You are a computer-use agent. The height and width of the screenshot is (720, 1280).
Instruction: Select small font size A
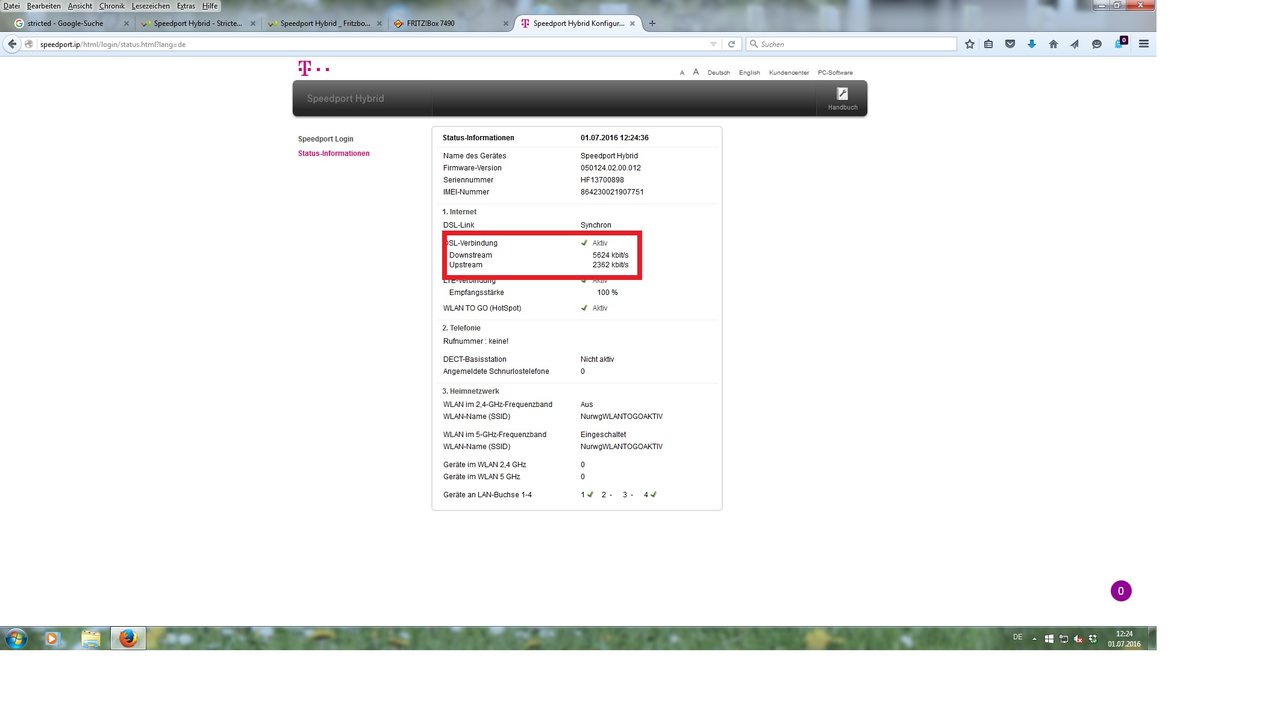(x=682, y=73)
